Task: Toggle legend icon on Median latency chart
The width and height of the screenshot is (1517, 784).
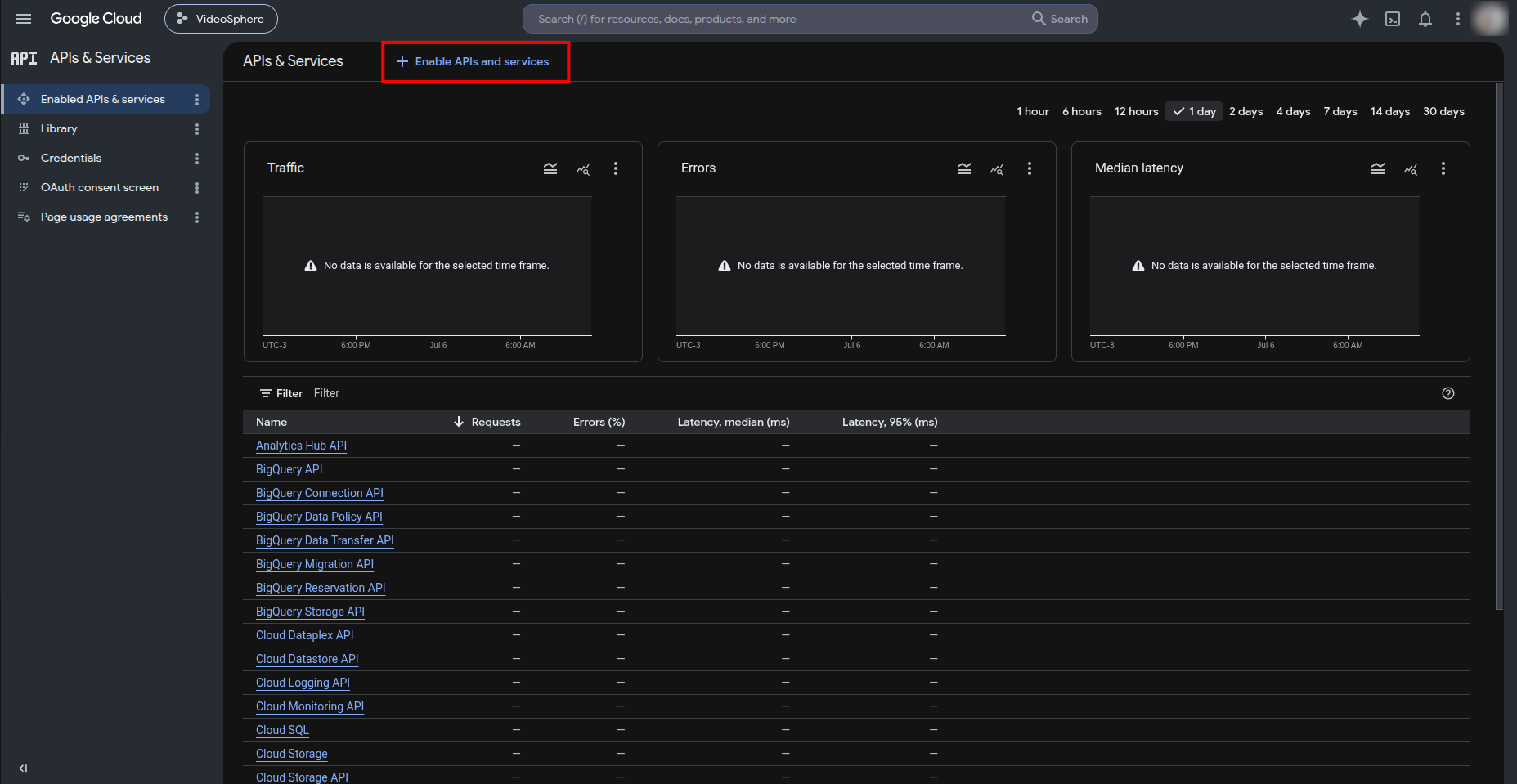Action: [1378, 168]
